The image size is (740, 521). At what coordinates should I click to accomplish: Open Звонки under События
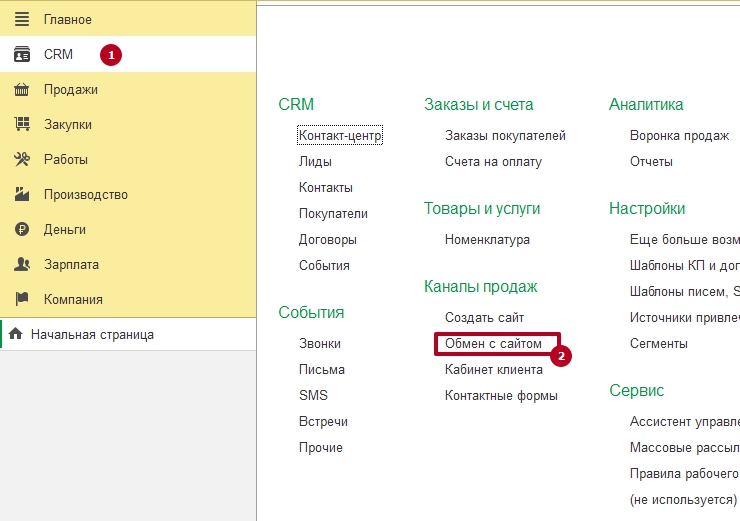[319, 343]
